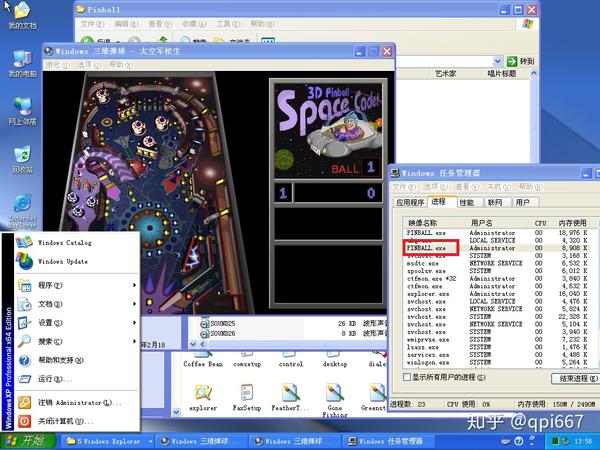
Task: Open the 网上邻居 desktop icon
Action: pos(22,107)
